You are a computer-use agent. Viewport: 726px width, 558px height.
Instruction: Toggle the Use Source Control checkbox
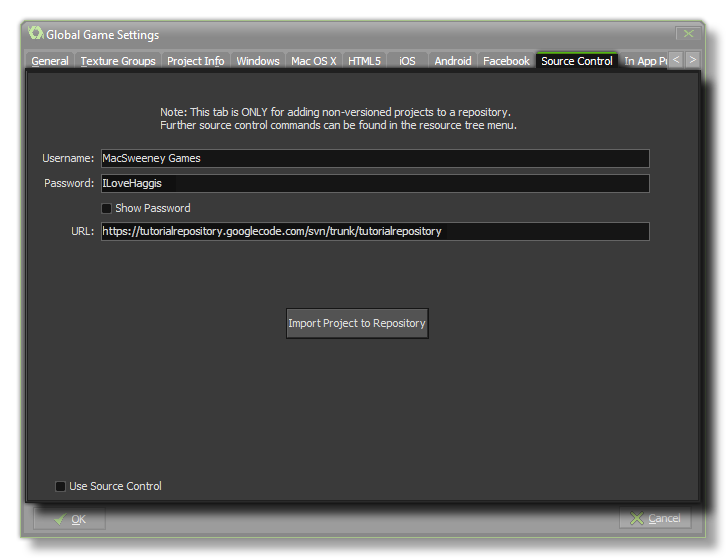point(61,486)
